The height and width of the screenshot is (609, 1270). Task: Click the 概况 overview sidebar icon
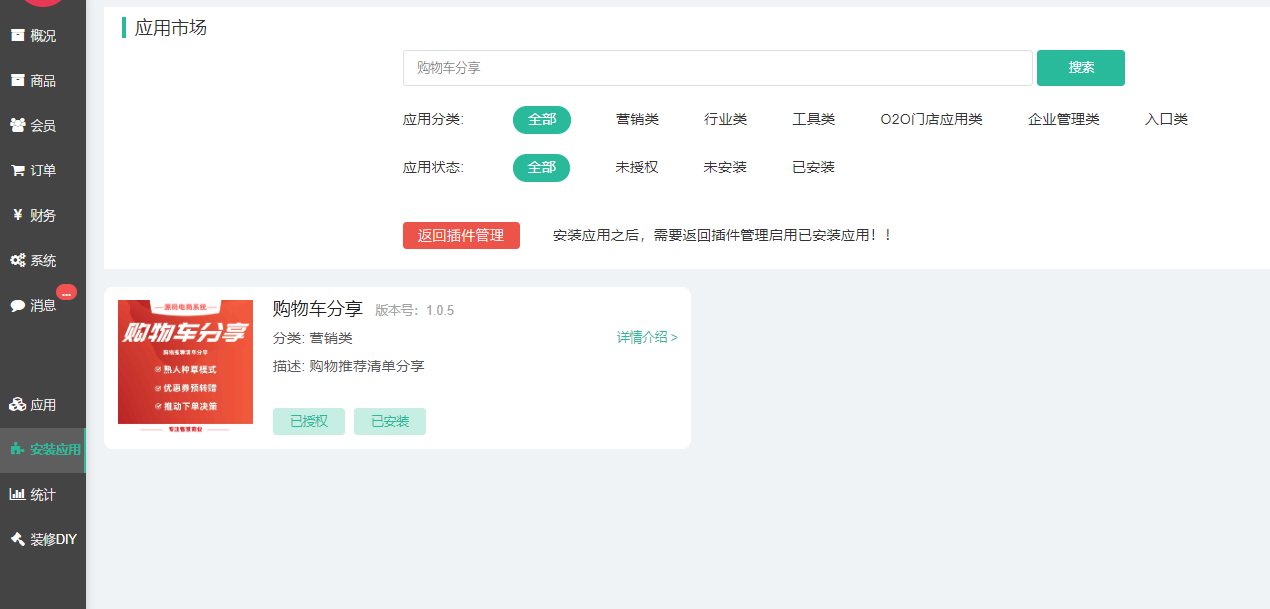[17, 35]
